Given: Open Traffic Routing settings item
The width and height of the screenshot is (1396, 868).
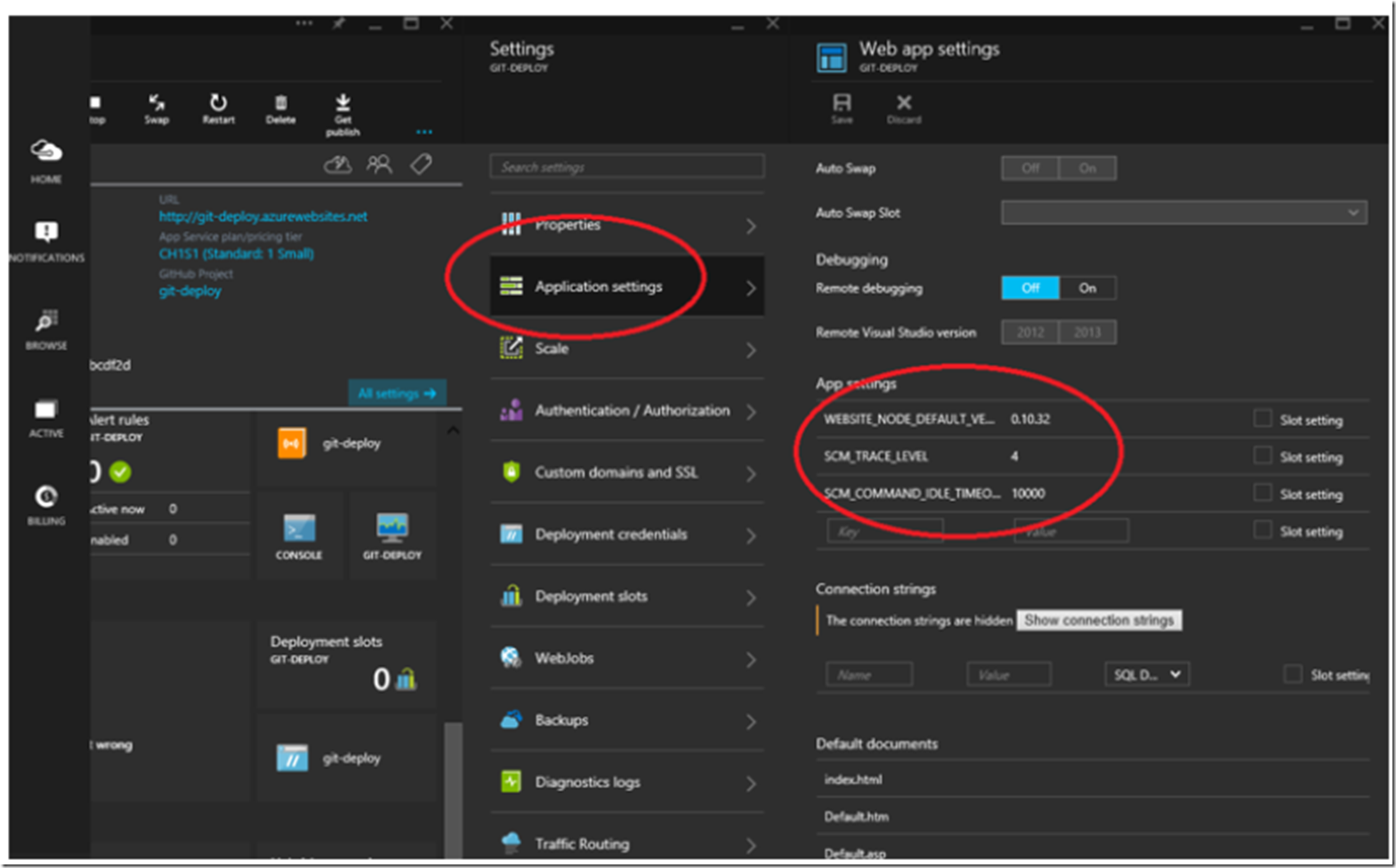Looking at the screenshot, I should pyautogui.click(x=626, y=841).
